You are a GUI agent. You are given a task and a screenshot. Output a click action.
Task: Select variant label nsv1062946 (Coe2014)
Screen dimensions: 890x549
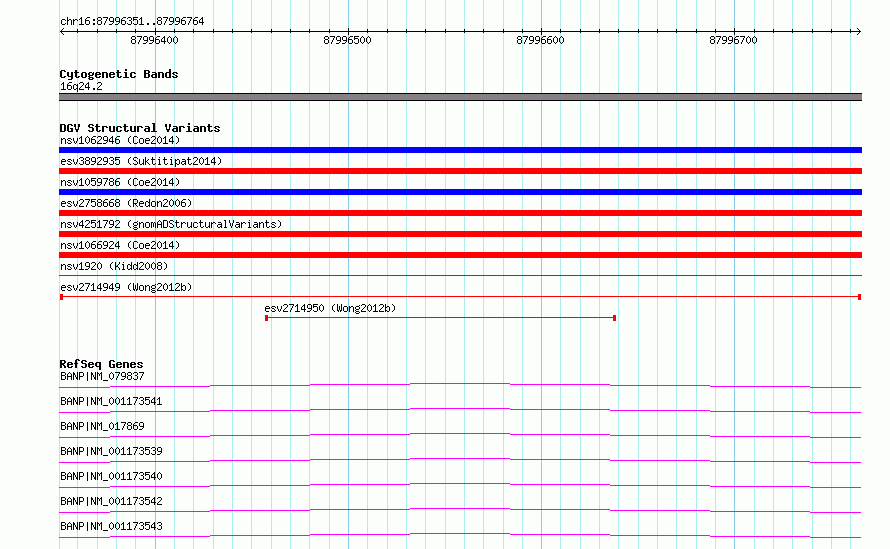click(x=120, y=140)
